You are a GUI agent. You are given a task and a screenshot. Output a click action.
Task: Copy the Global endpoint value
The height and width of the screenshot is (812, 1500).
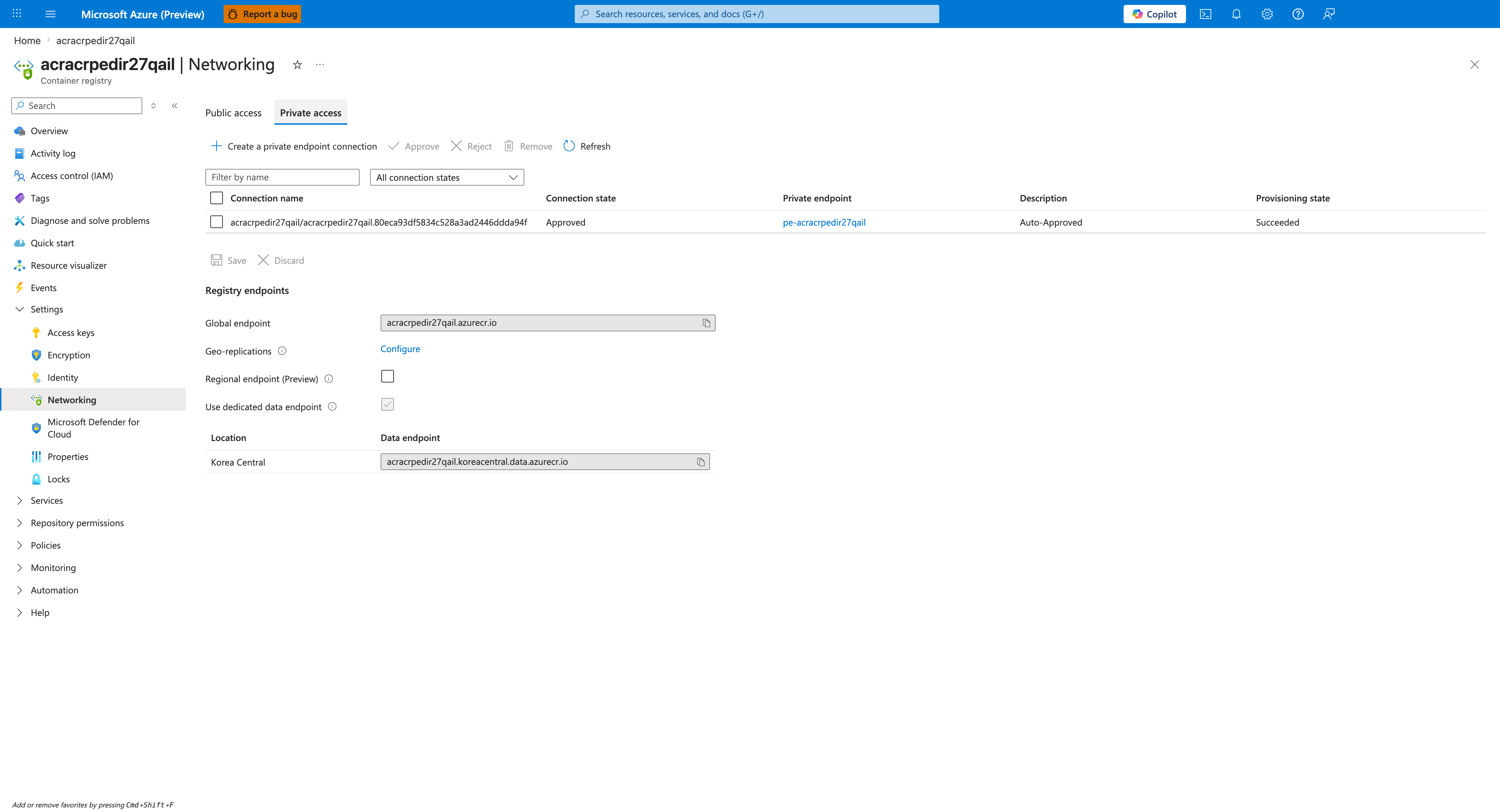(706, 323)
